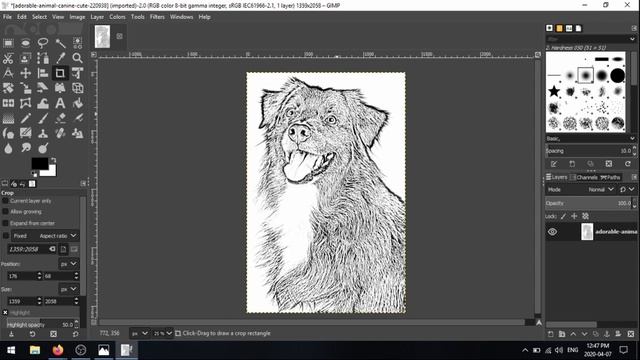Open the Size unit px dropdown
The width and height of the screenshot is (640, 360).
click(69, 289)
